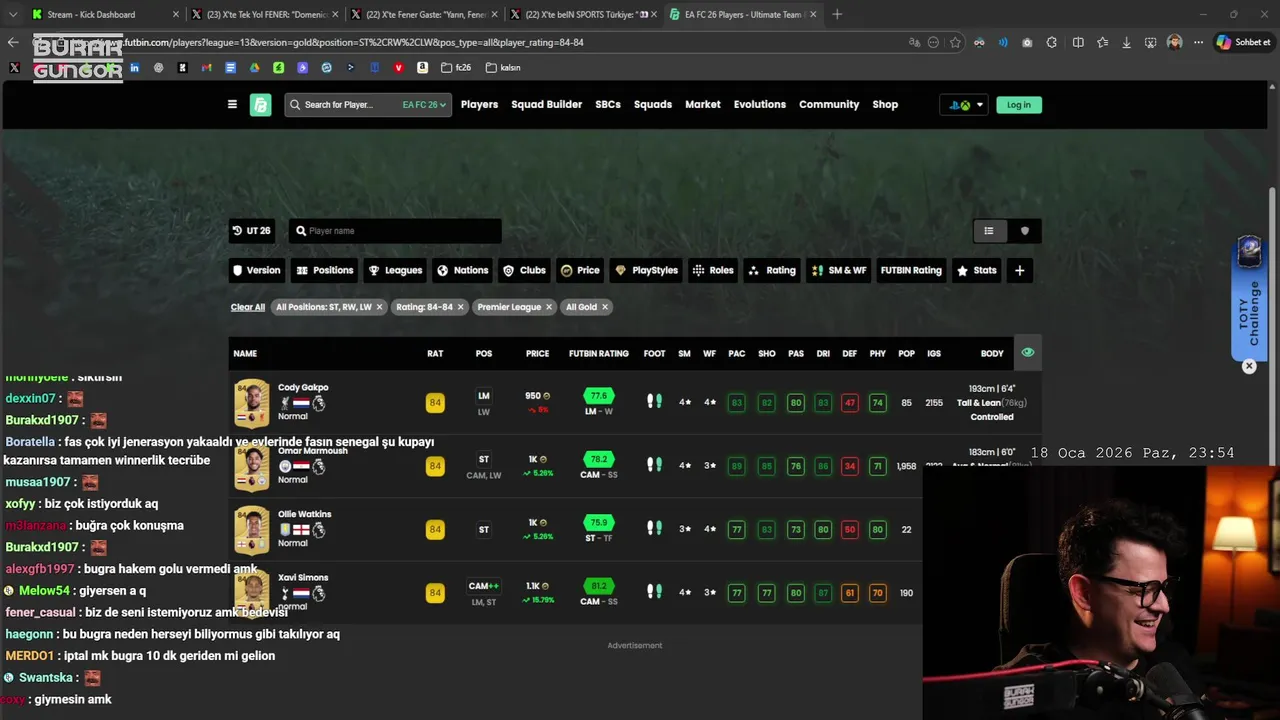Open the Community menu
This screenshot has width=1280, height=720.
829,105
